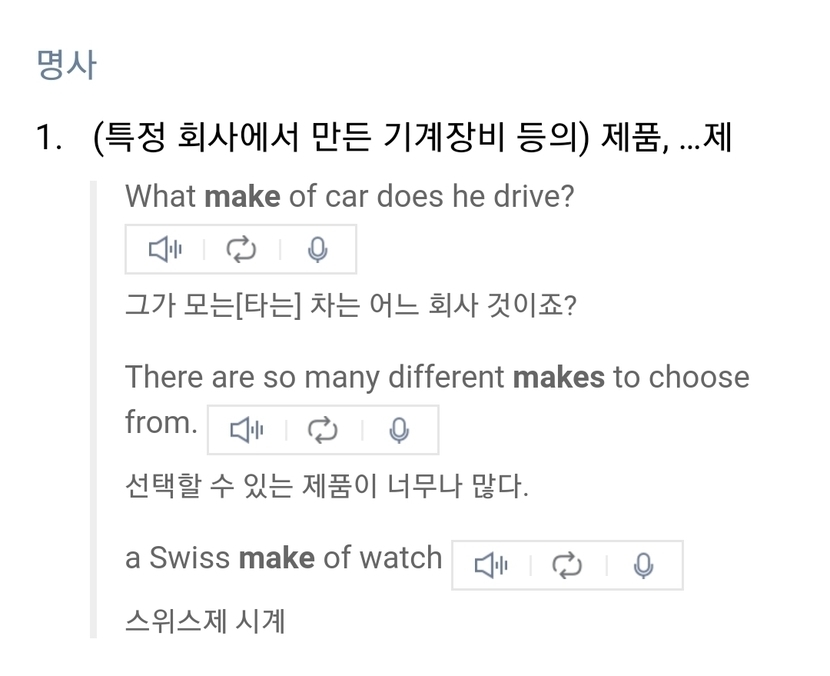Play audio for "so many different makes" sentence
This screenshot has width=830, height=676.
tap(247, 430)
